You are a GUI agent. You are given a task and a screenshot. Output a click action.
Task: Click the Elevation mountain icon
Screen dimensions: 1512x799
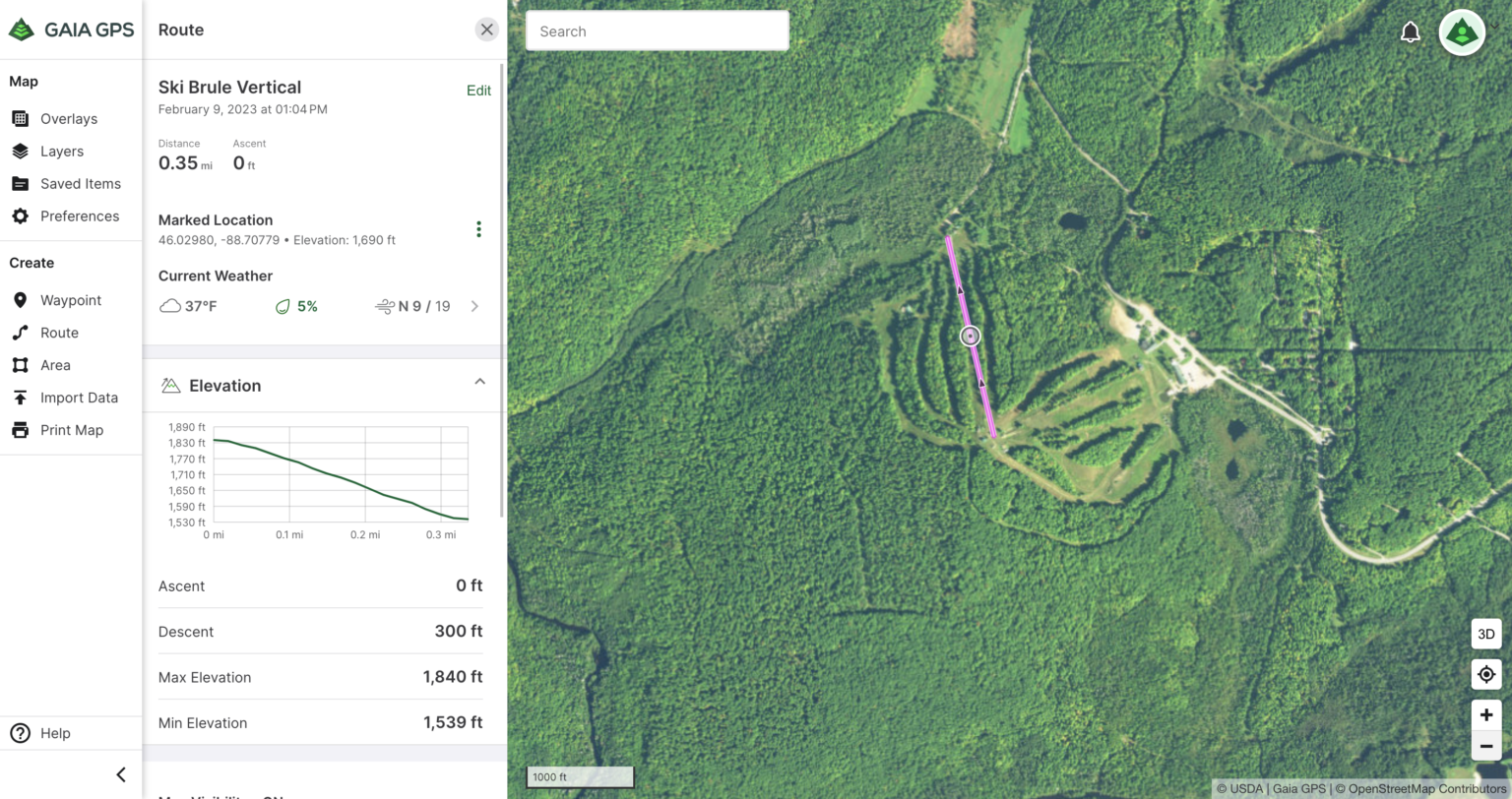170,386
